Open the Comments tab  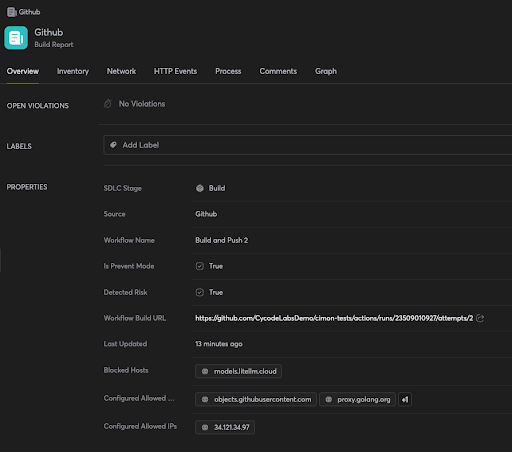pos(278,71)
